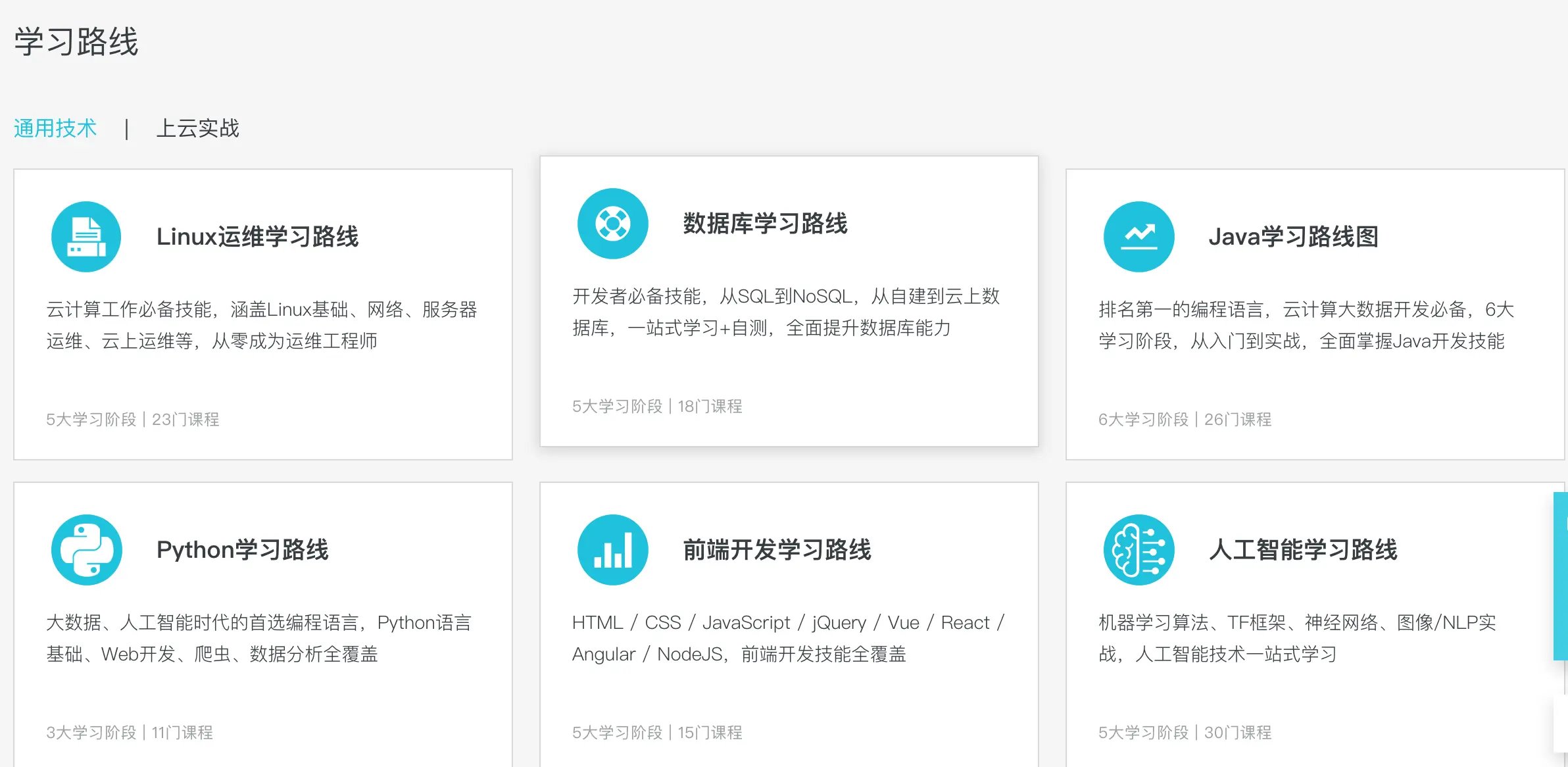Click the Python logo icon
The height and width of the screenshot is (767, 1568).
pyautogui.click(x=86, y=550)
